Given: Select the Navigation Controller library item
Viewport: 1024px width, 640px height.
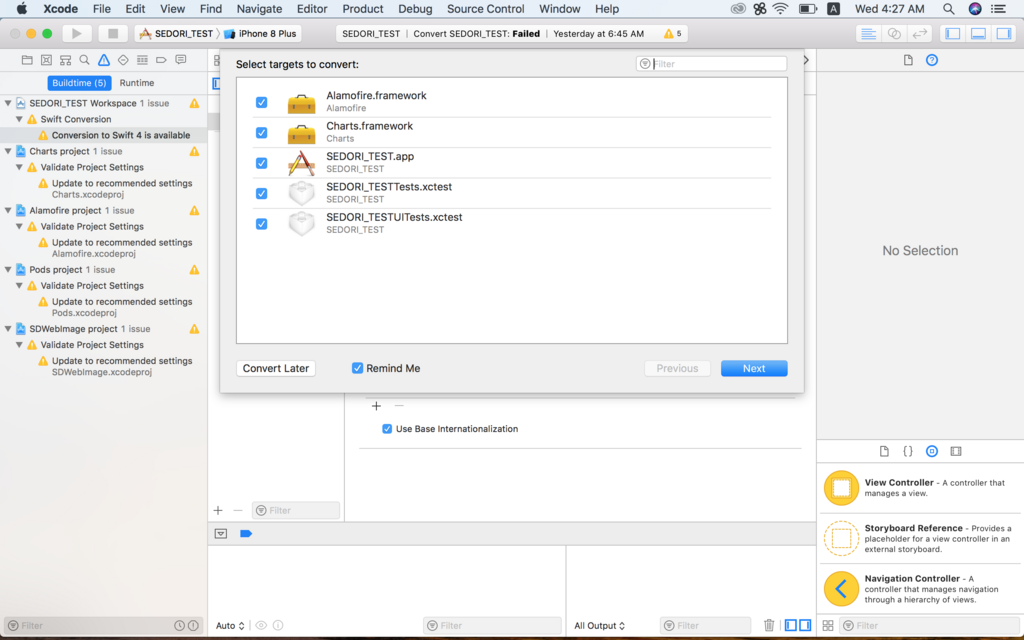Looking at the screenshot, I should pos(920,588).
